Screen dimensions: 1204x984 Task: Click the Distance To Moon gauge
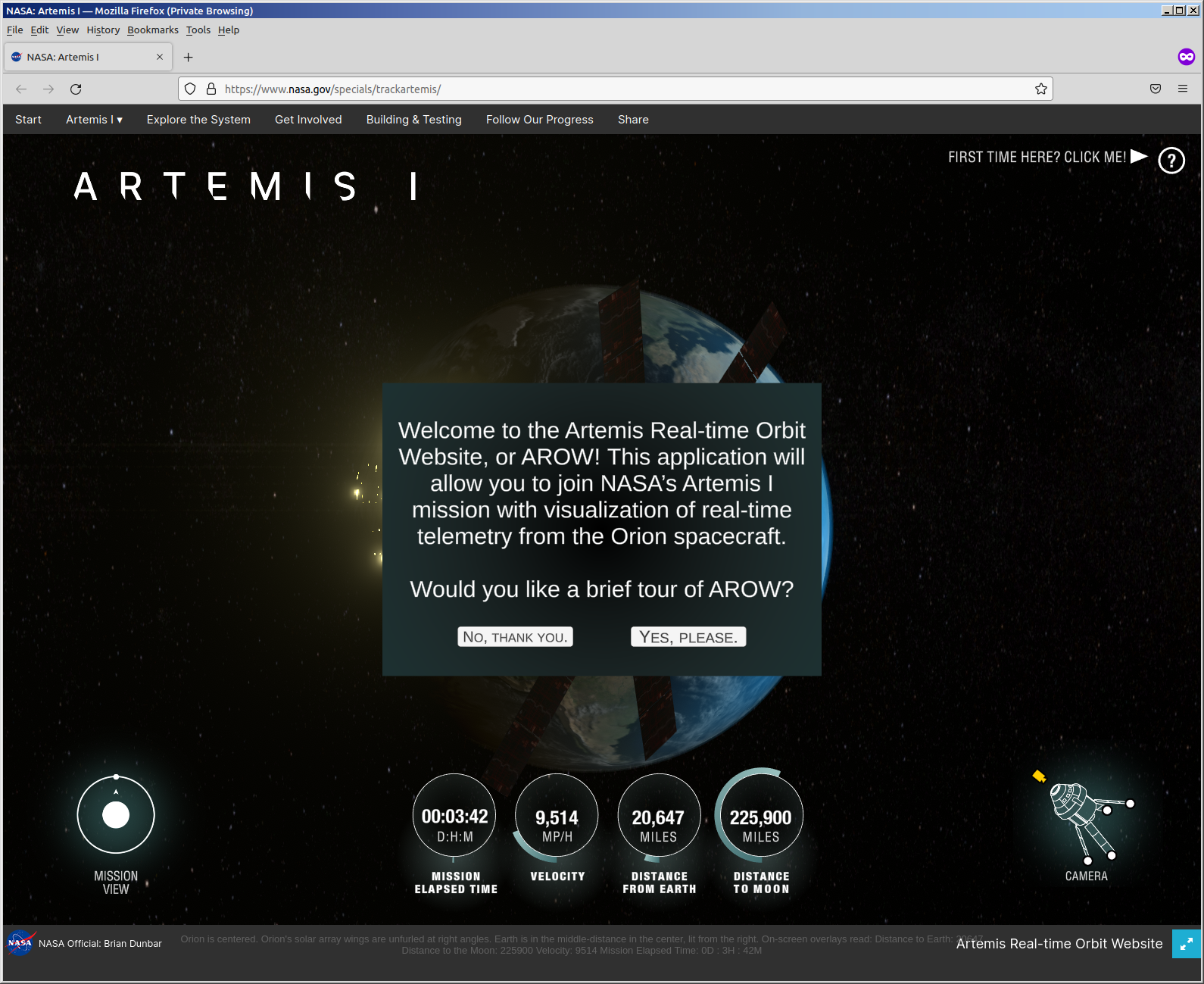[x=760, y=815]
